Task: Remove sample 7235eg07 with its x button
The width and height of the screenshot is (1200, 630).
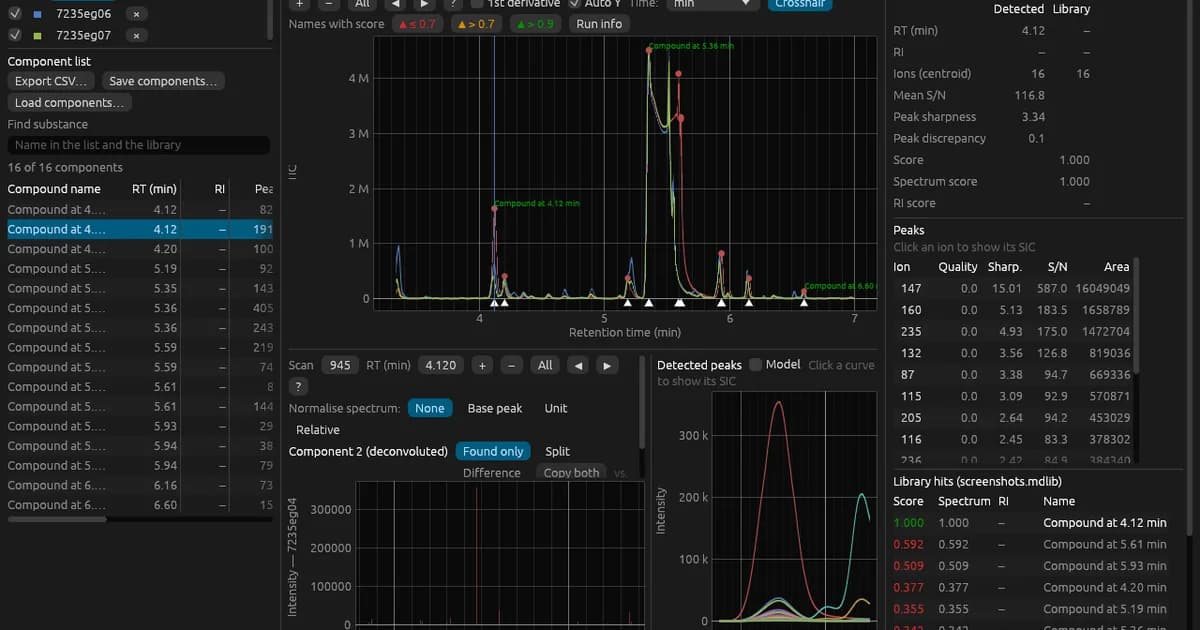Action: click(137, 35)
